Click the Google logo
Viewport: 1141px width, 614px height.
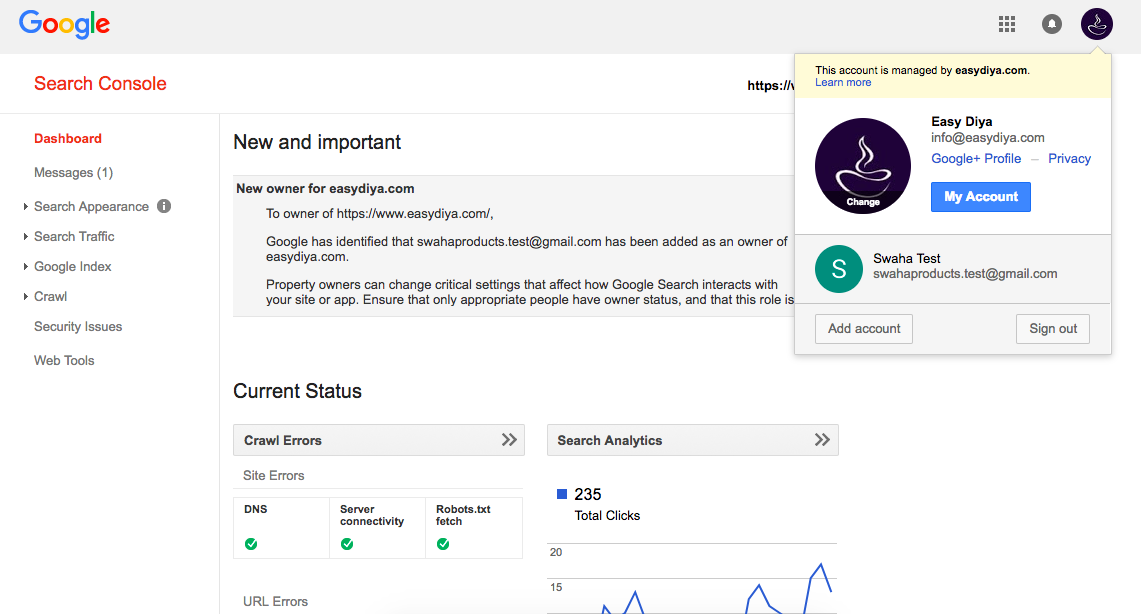(64, 25)
